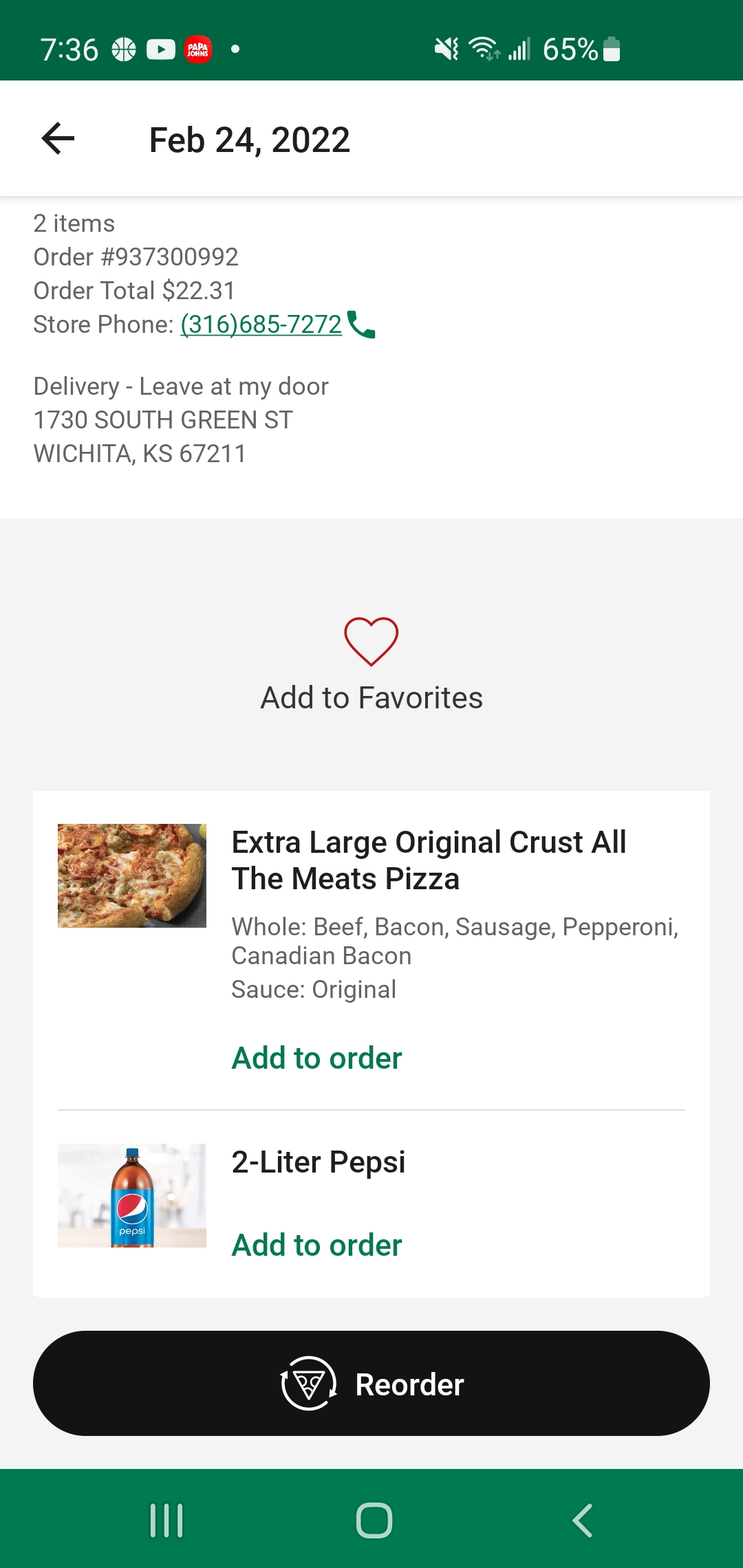Tap the basketball notification icon
The height and width of the screenshot is (1568, 743).
click(124, 50)
